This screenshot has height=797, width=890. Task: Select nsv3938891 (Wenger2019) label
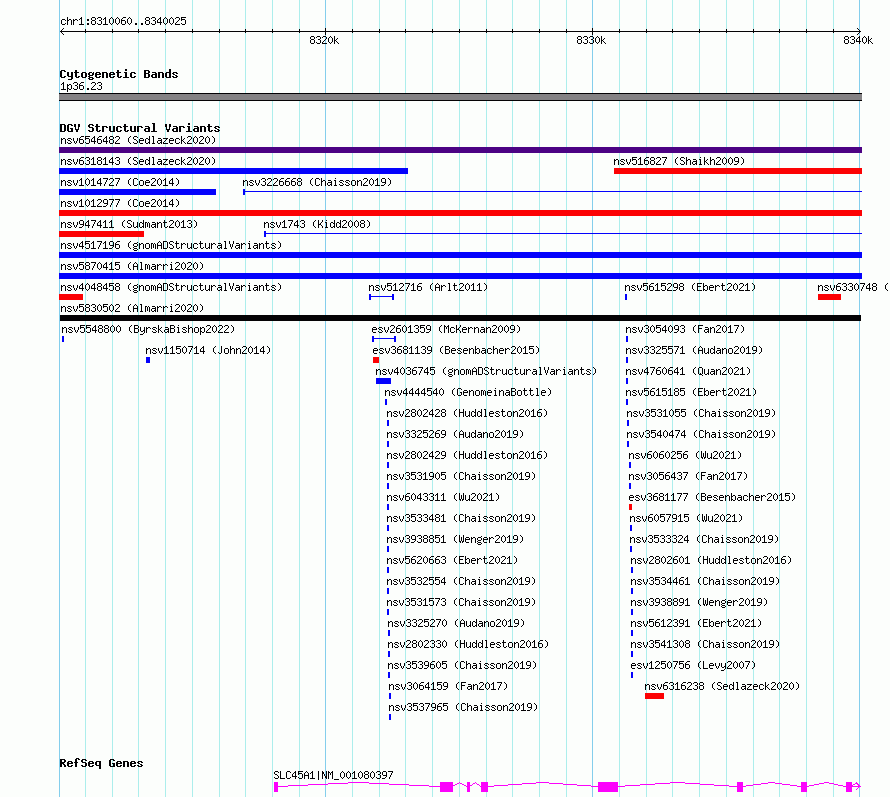[x=699, y=602]
